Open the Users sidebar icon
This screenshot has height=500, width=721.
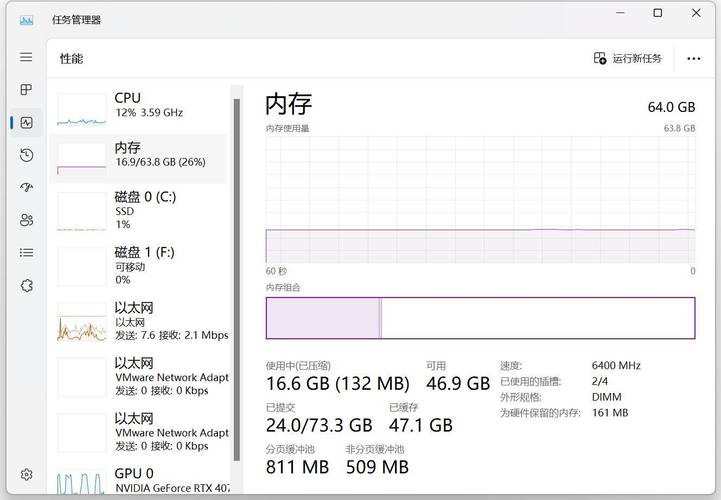[27, 220]
